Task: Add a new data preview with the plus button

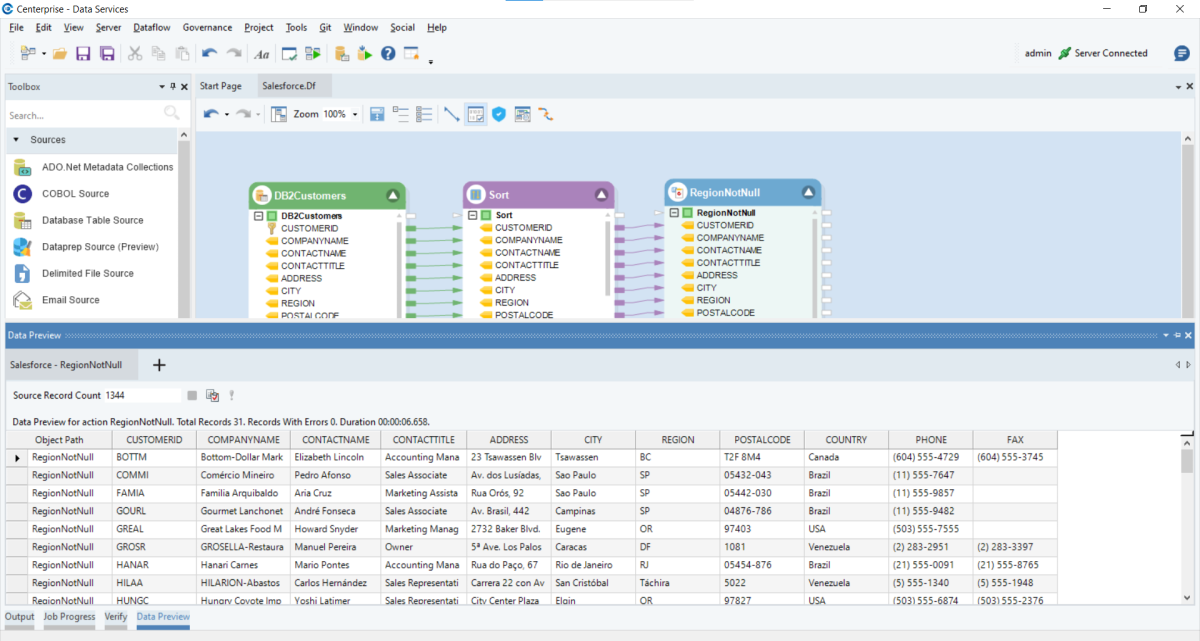Action: point(158,365)
